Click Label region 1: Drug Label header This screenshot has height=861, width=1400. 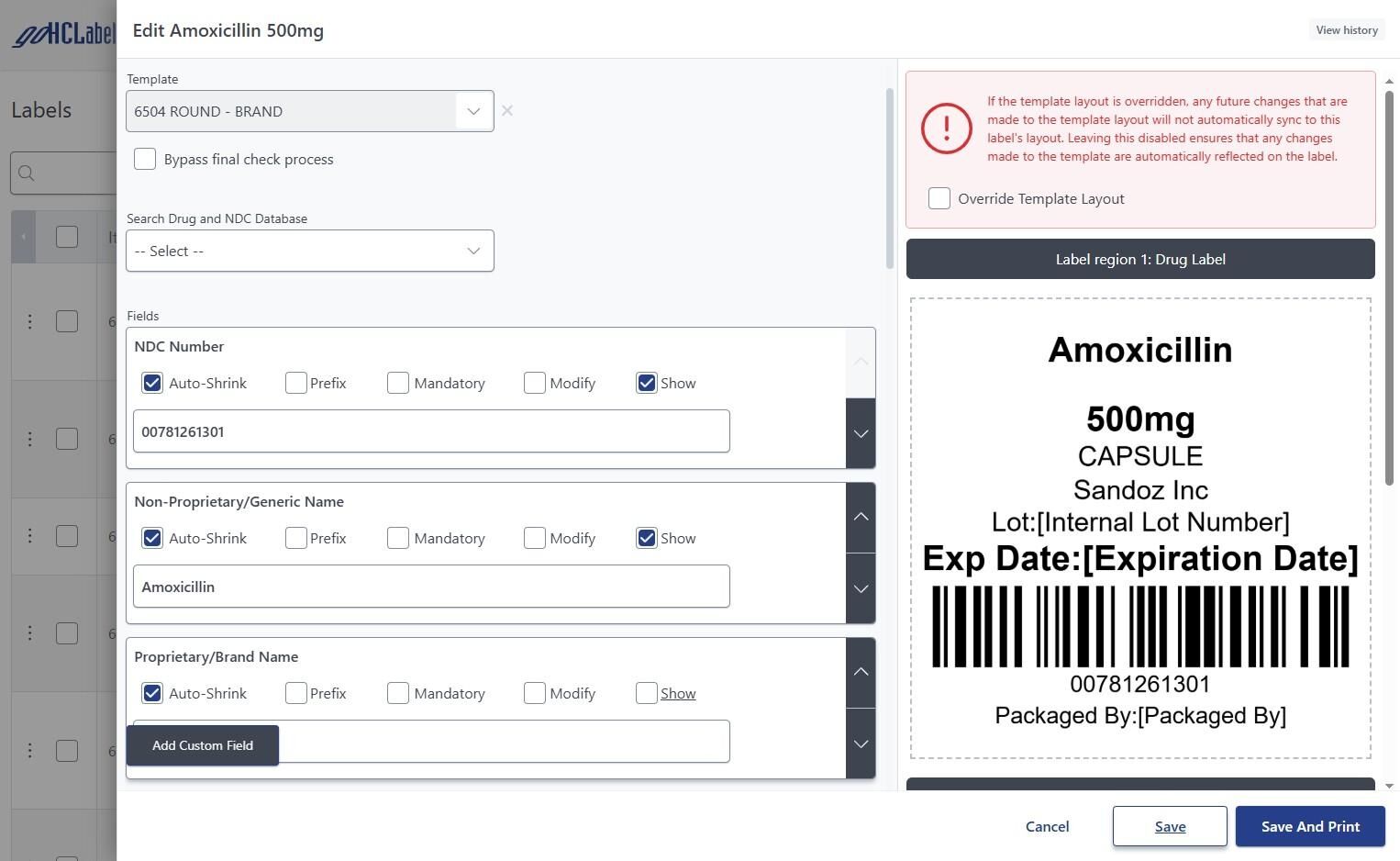(x=1140, y=259)
